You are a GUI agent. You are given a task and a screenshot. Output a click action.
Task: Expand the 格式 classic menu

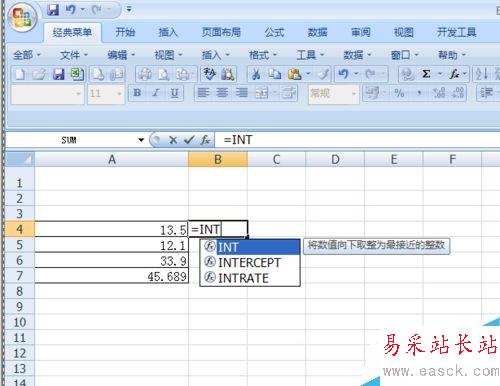point(263,55)
